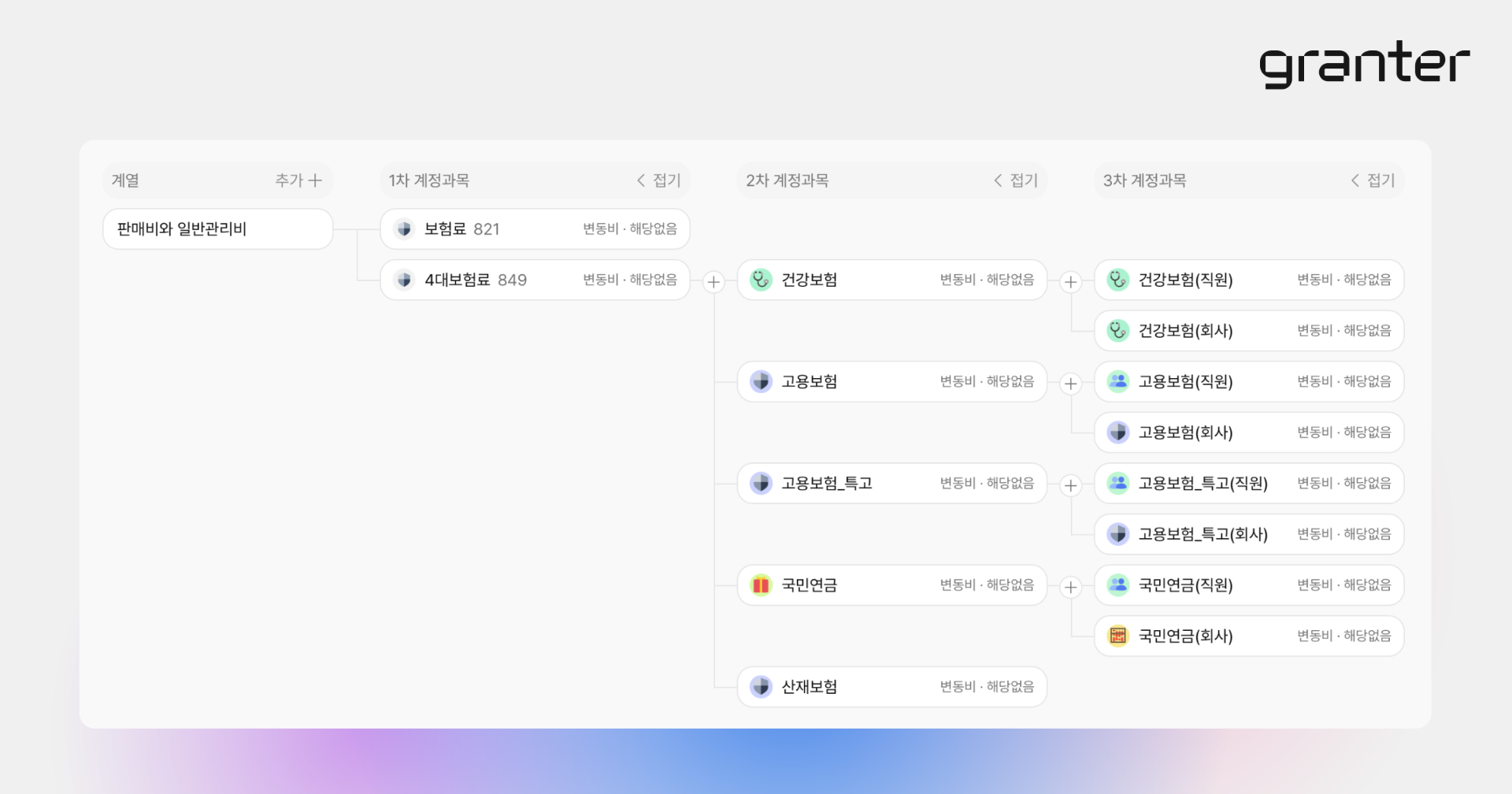The width and height of the screenshot is (1512, 794).
Task: Click the shield icon next to 보험료 821
Action: [404, 229]
